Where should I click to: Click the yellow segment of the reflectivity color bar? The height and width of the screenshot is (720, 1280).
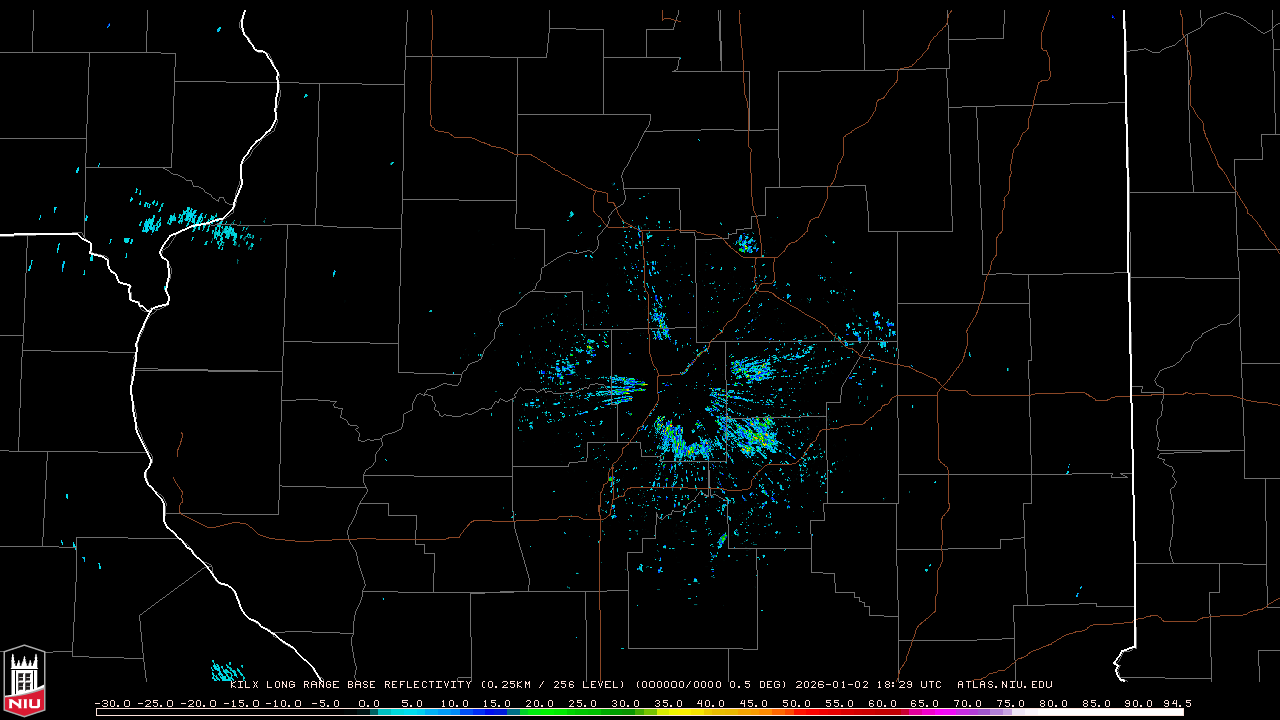[690, 712]
